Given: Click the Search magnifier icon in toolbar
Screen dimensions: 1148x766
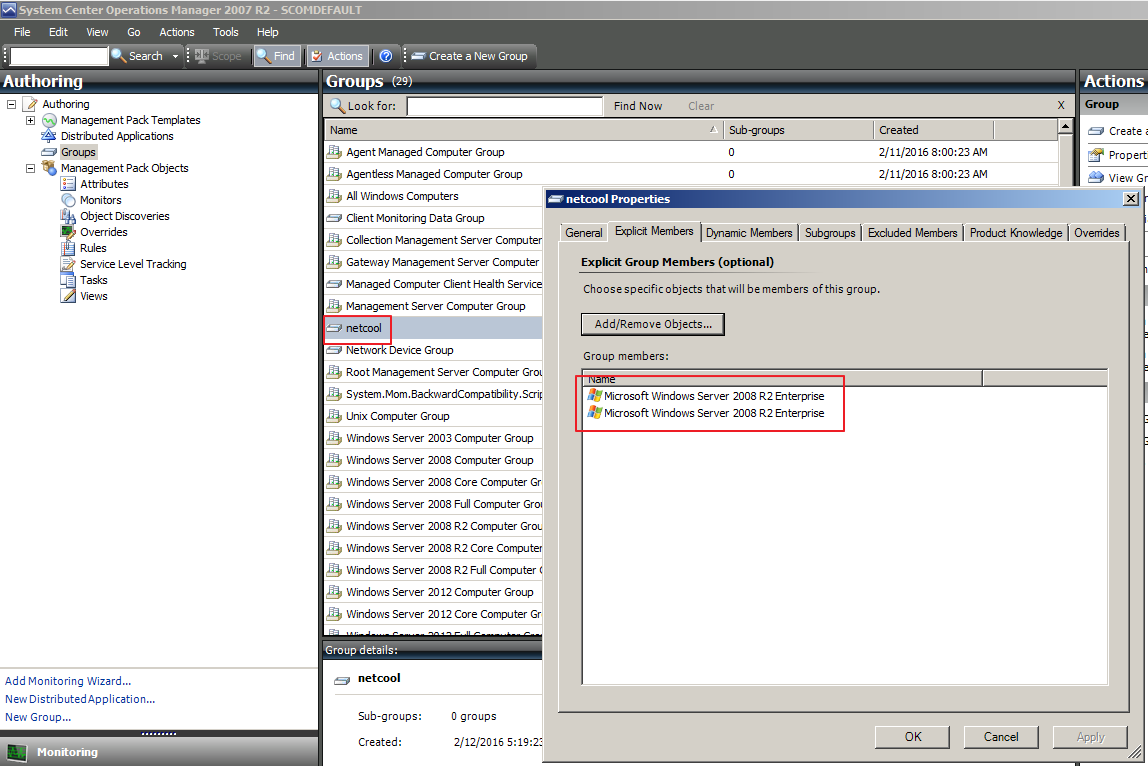Looking at the screenshot, I should pos(119,56).
